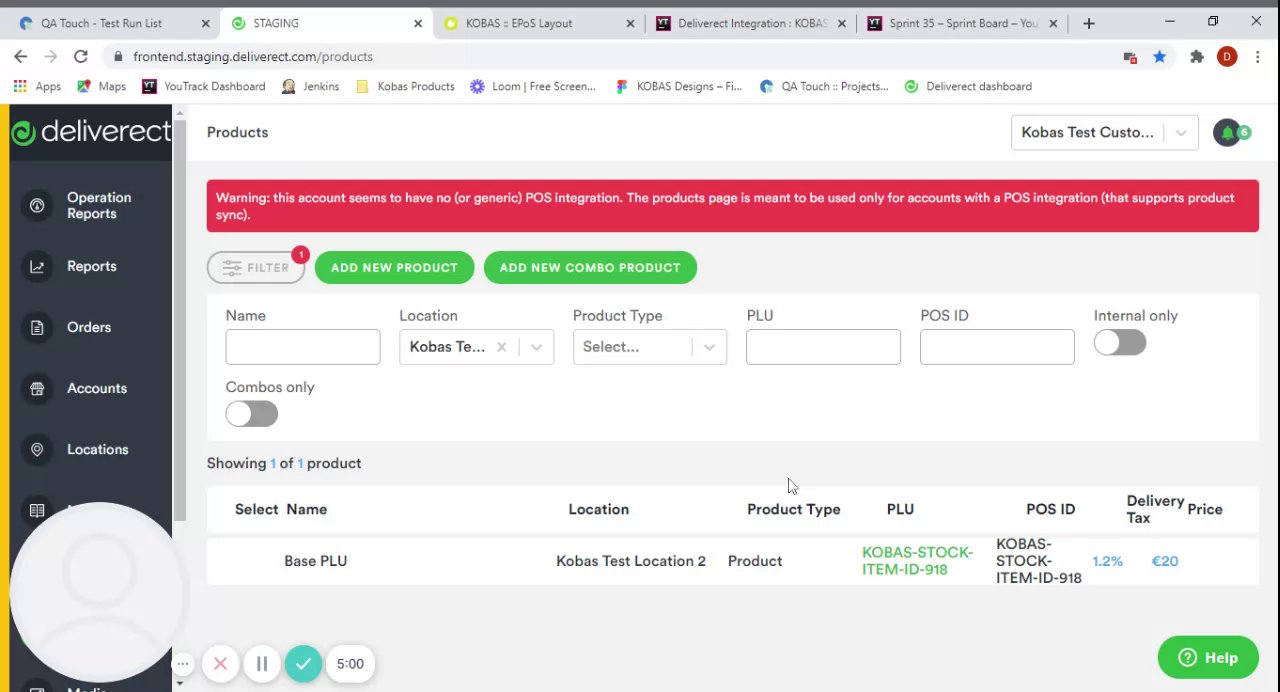Image resolution: width=1280 pixels, height=692 pixels.
Task: Switch to Deliverect Integration KOBAS tab
Action: tap(750, 23)
